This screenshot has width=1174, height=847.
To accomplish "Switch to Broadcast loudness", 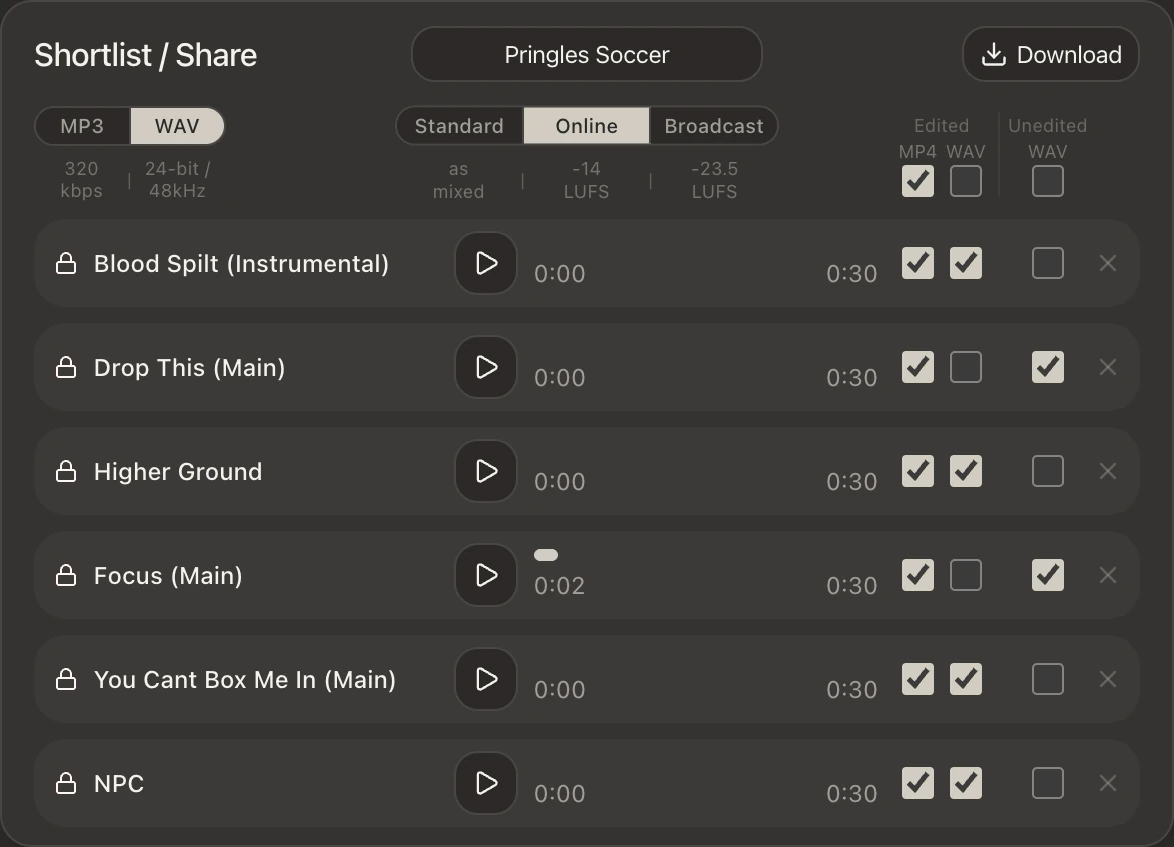I will 714,126.
